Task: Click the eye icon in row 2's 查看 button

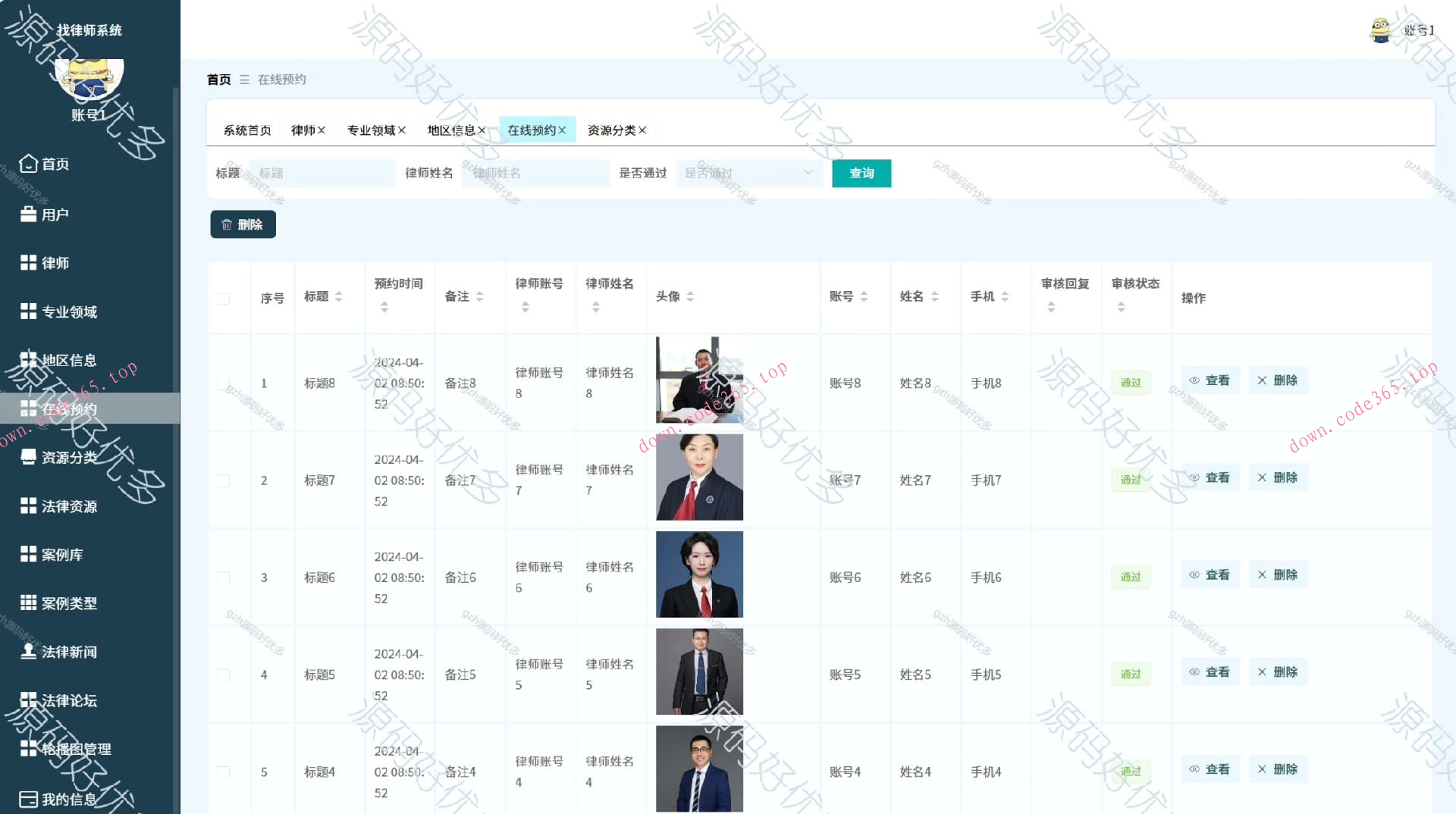Action: point(1195,477)
